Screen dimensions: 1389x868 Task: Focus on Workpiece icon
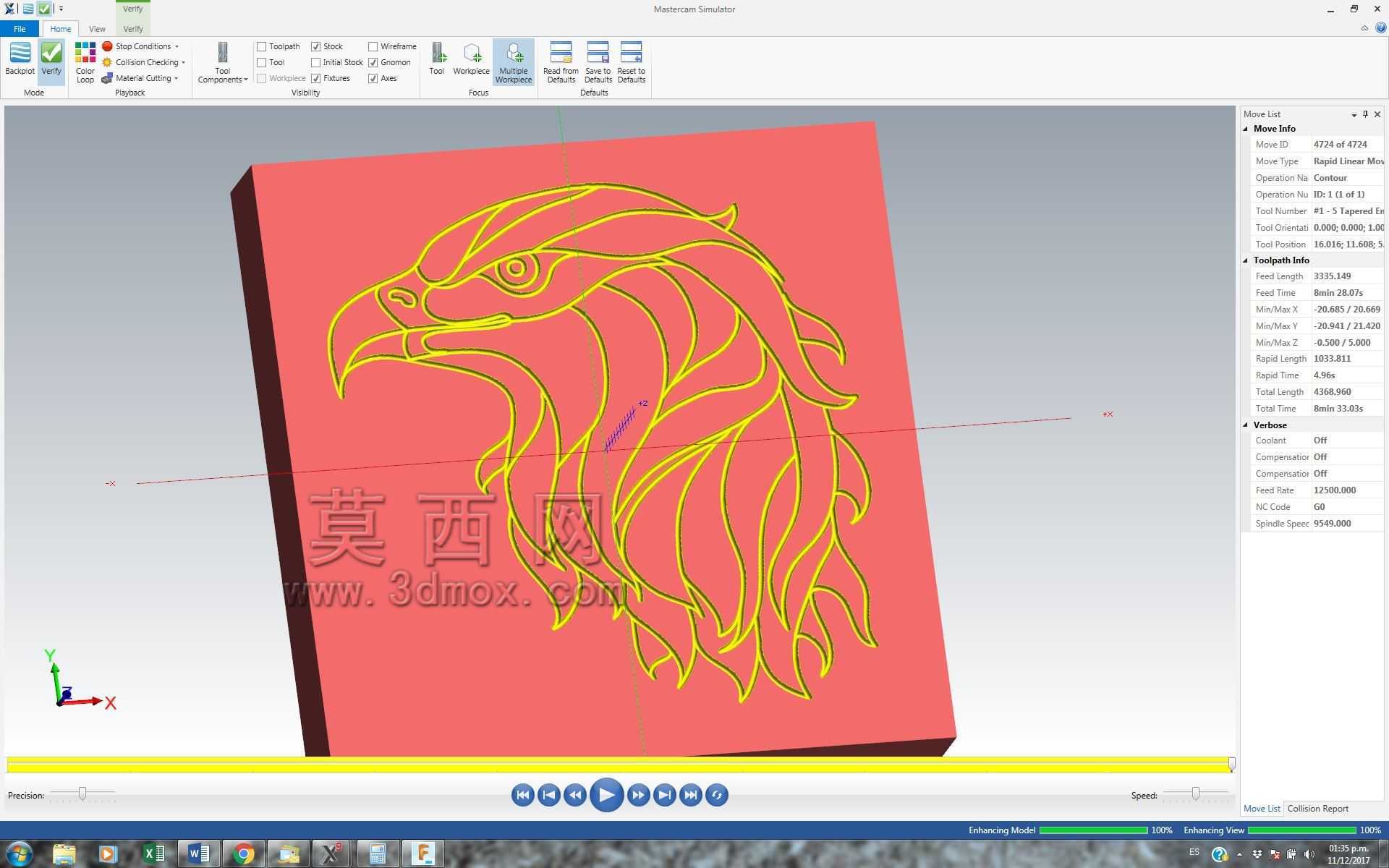tap(471, 59)
